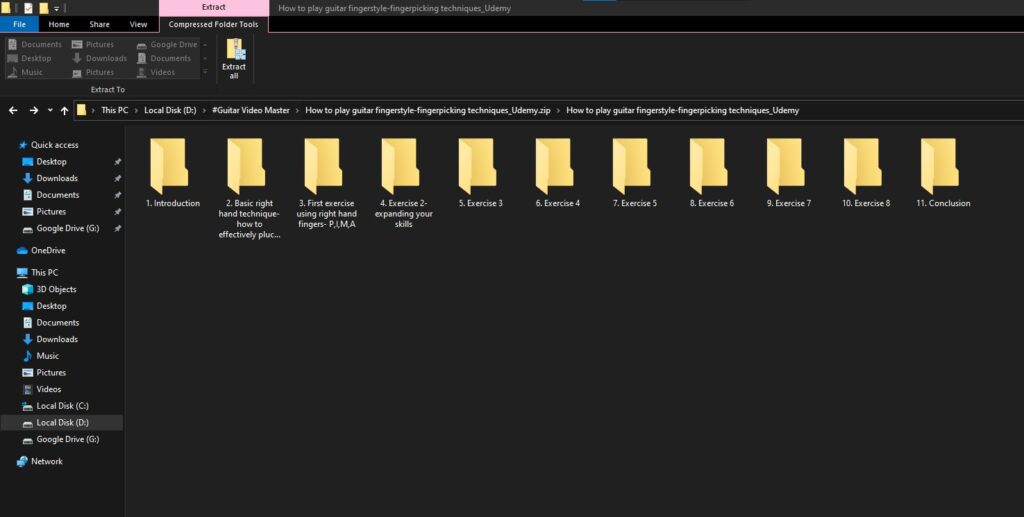Navigate up one level with Up arrow
The image size is (1024, 517).
point(64,110)
